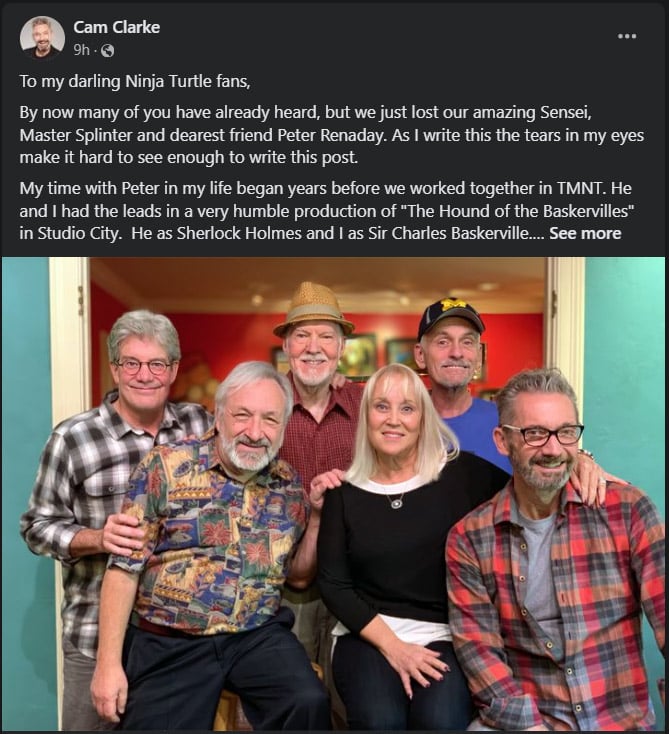Click Cam Clarke's profile picture avatar
Screen dimensions: 669x734
click(42, 37)
